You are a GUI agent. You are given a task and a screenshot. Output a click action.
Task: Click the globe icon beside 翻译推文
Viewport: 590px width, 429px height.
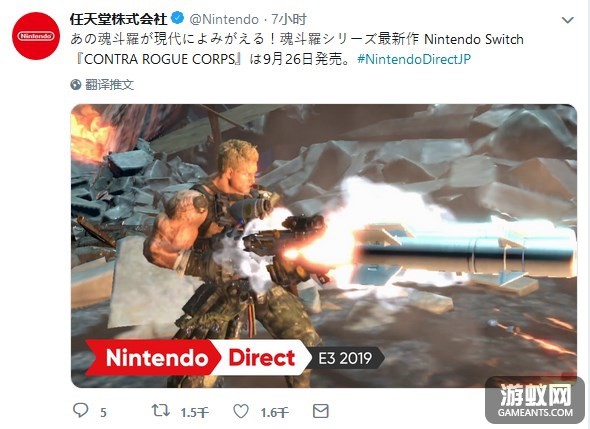click(76, 85)
